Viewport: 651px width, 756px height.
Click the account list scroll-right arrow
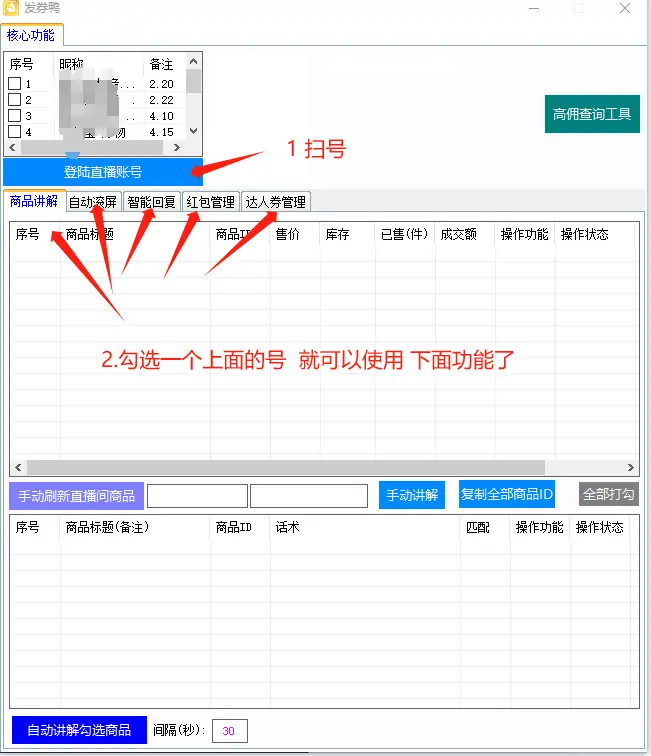pos(177,148)
